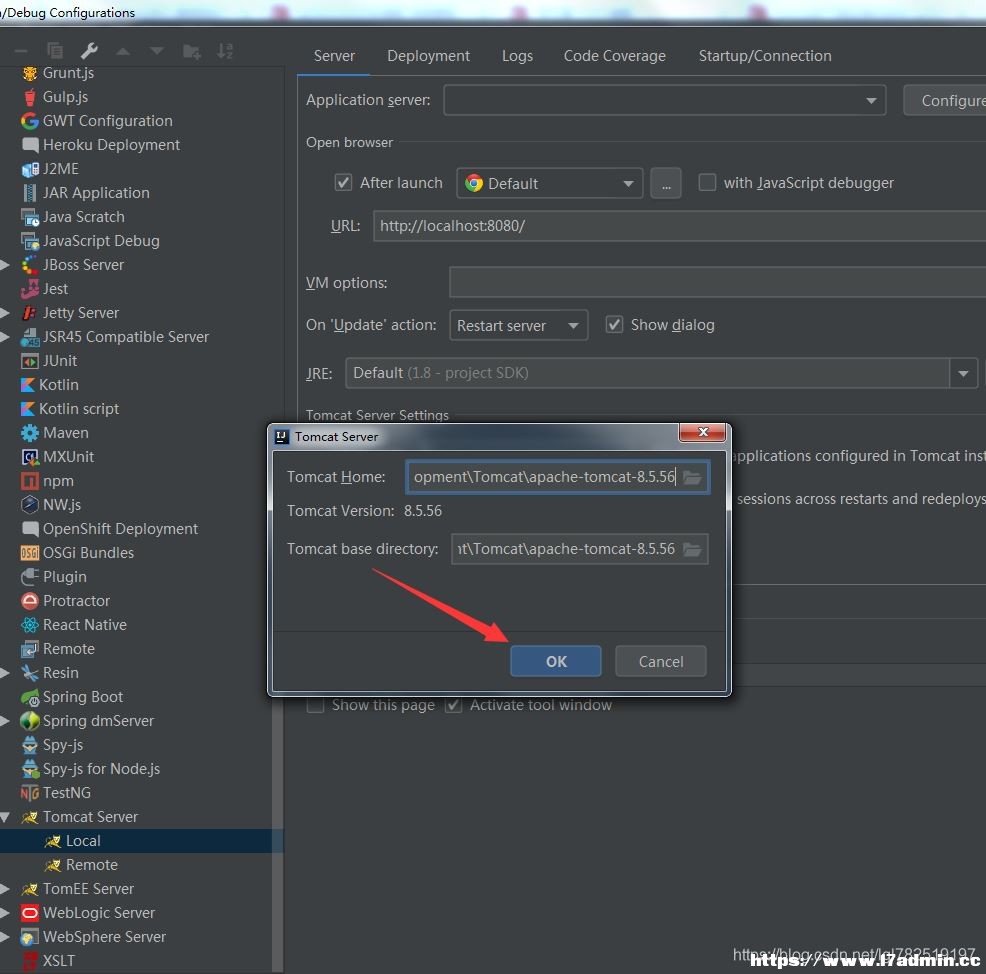
Task: Switch to the Startup/Connection tab
Action: 765,56
